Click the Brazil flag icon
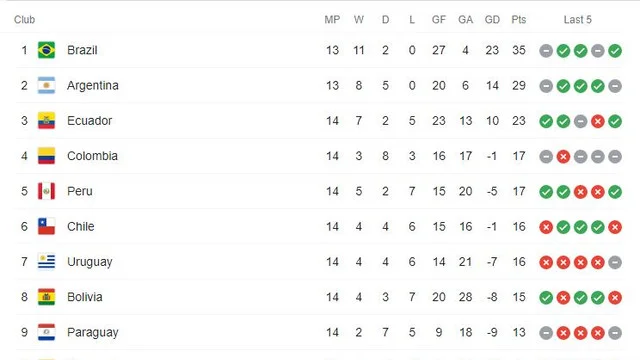 coord(46,50)
